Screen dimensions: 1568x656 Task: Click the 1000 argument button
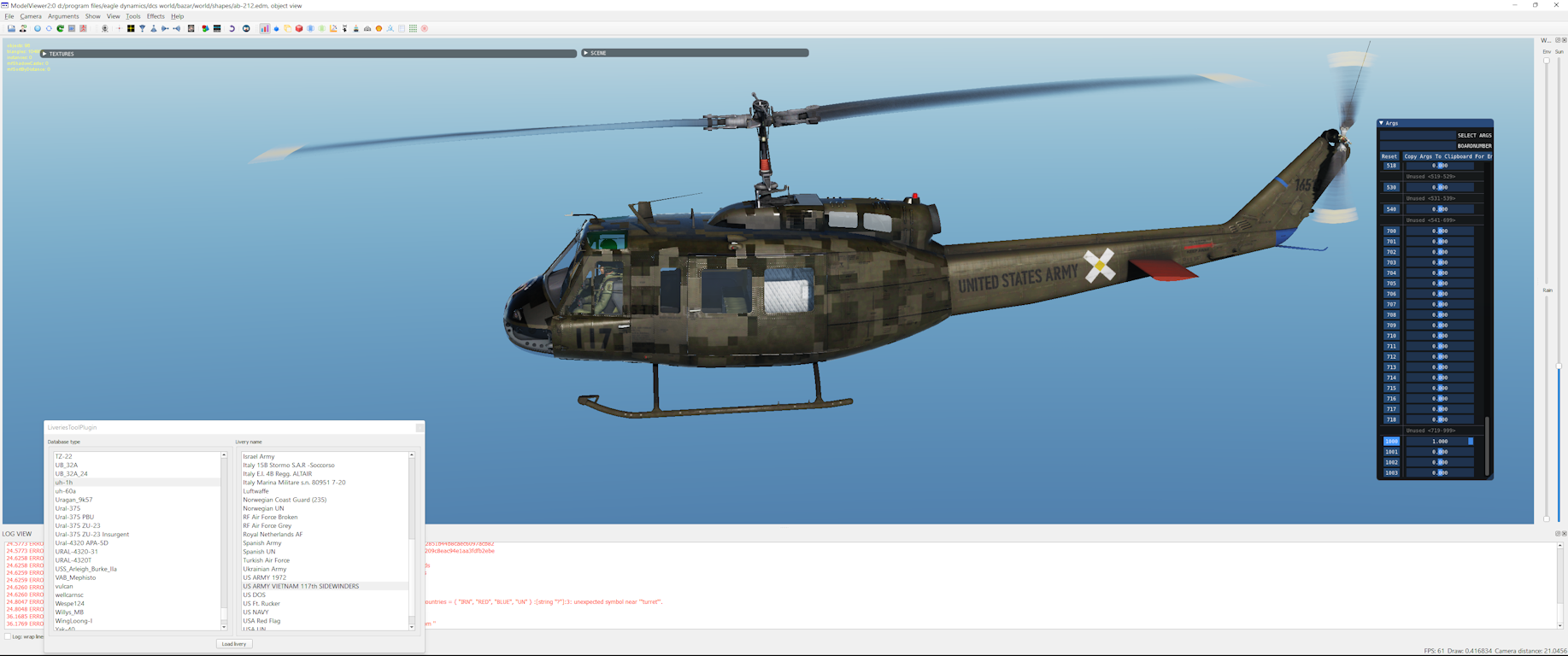(1391, 442)
